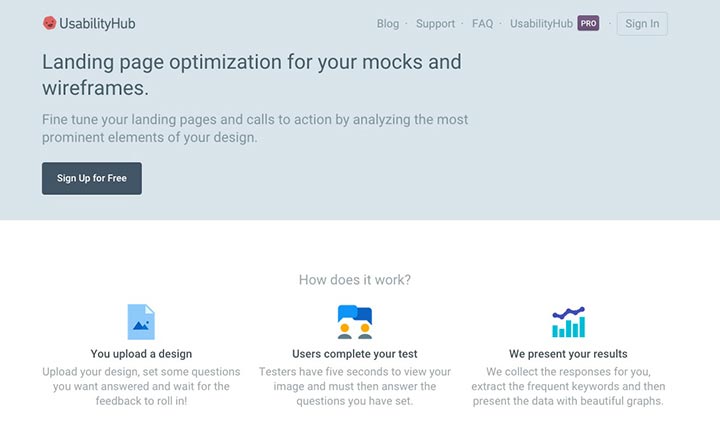Click the "You upload a design" title
The width and height of the screenshot is (720, 441).
[141, 354]
